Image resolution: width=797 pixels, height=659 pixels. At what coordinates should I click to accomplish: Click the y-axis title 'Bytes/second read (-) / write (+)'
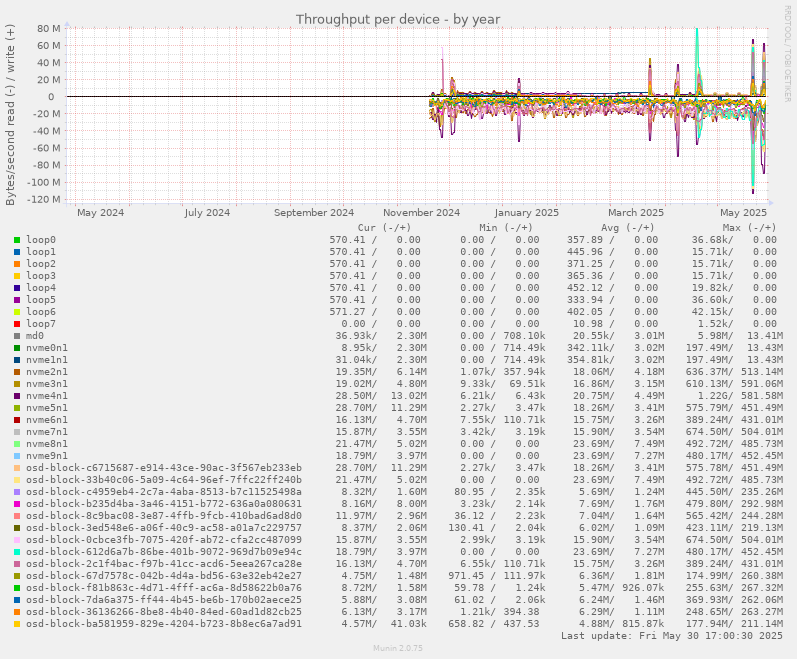click(x=10, y=114)
